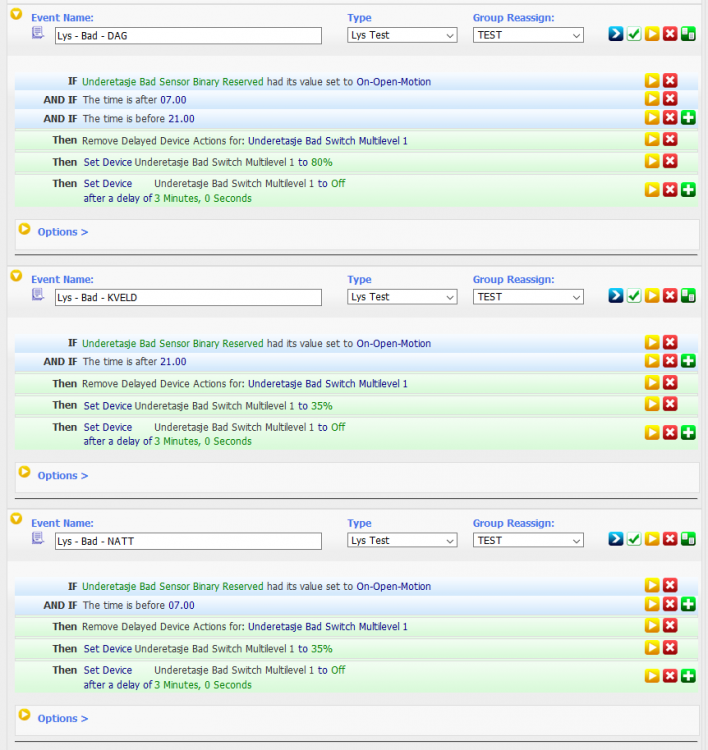Expand Options arrow under NATT event
Image resolution: width=708 pixels, height=750 pixels.
(x=25, y=717)
